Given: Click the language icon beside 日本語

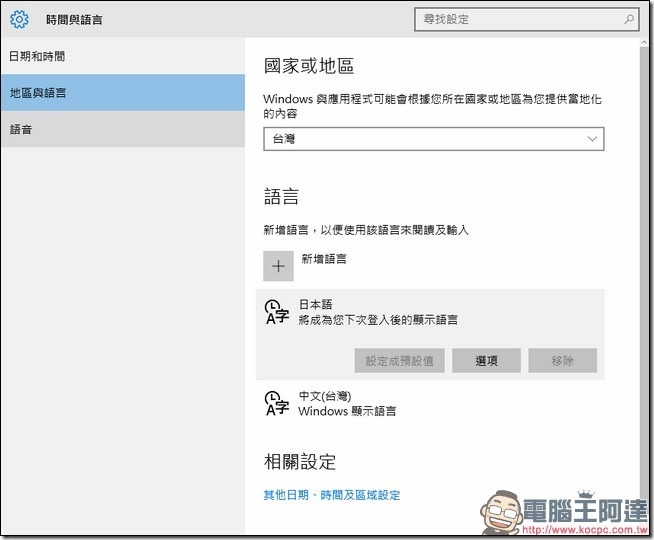Looking at the screenshot, I should point(277,312).
